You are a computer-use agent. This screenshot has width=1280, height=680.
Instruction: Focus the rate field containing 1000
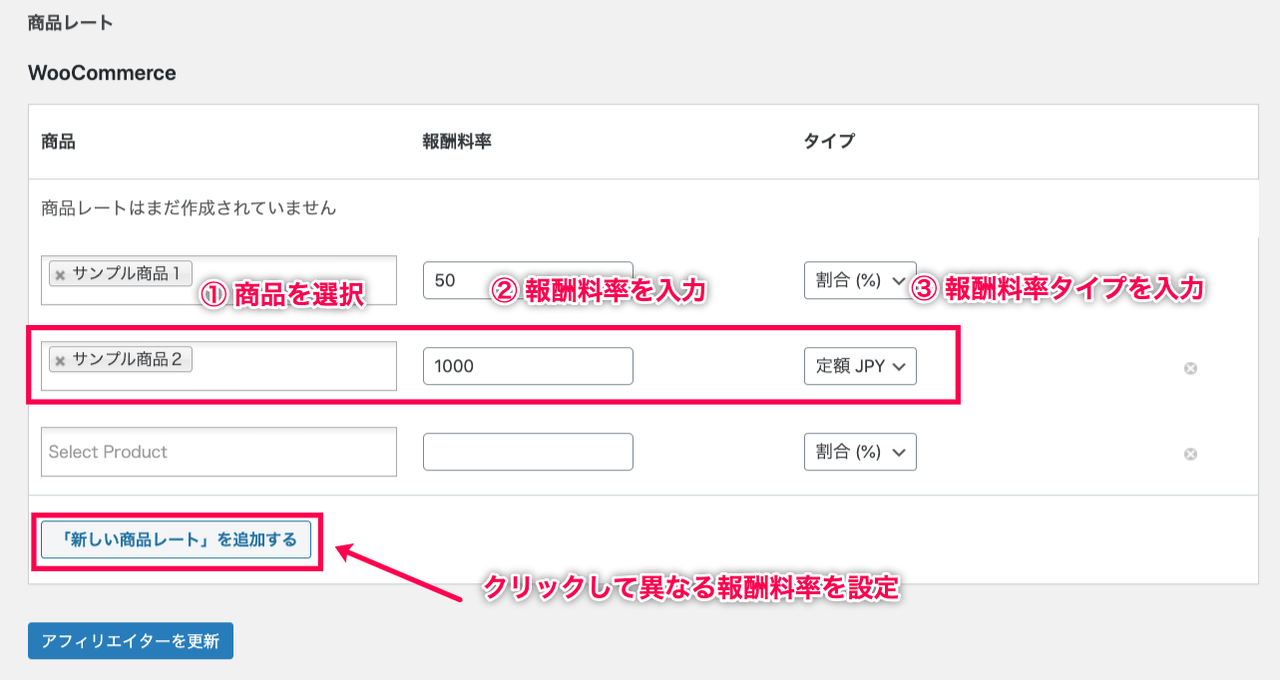tap(528, 366)
